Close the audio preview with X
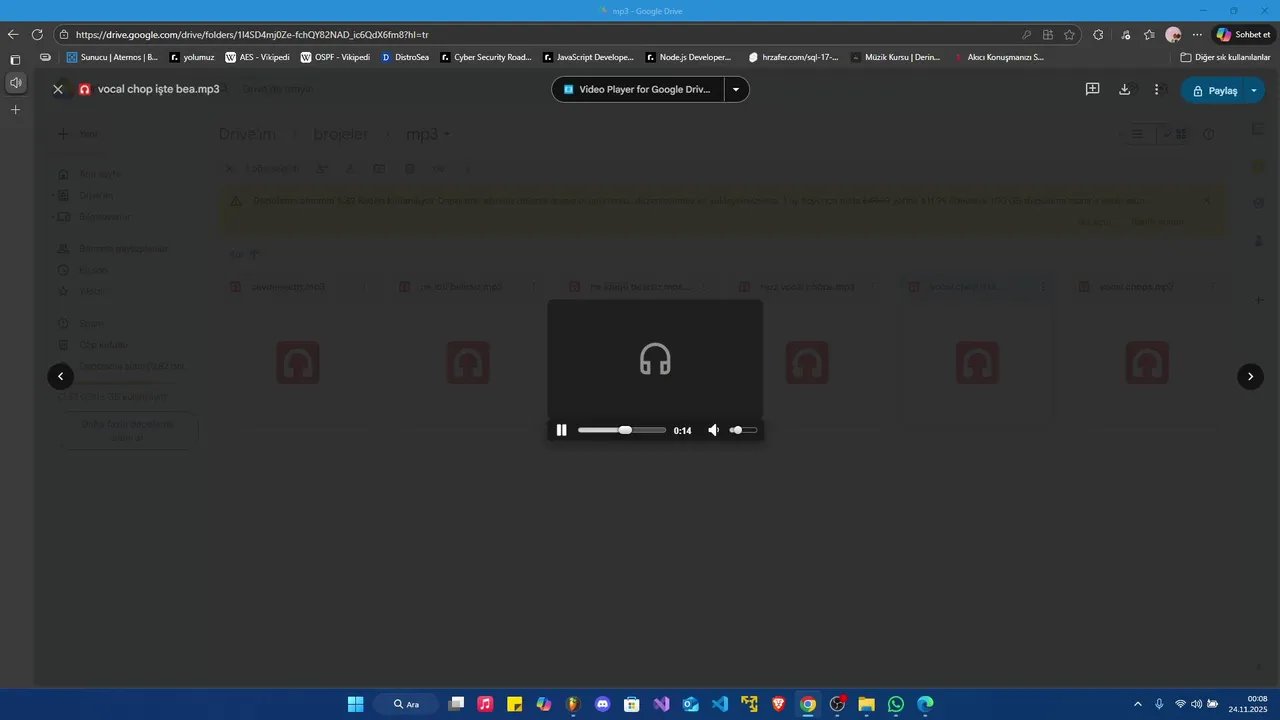 pos(58,89)
